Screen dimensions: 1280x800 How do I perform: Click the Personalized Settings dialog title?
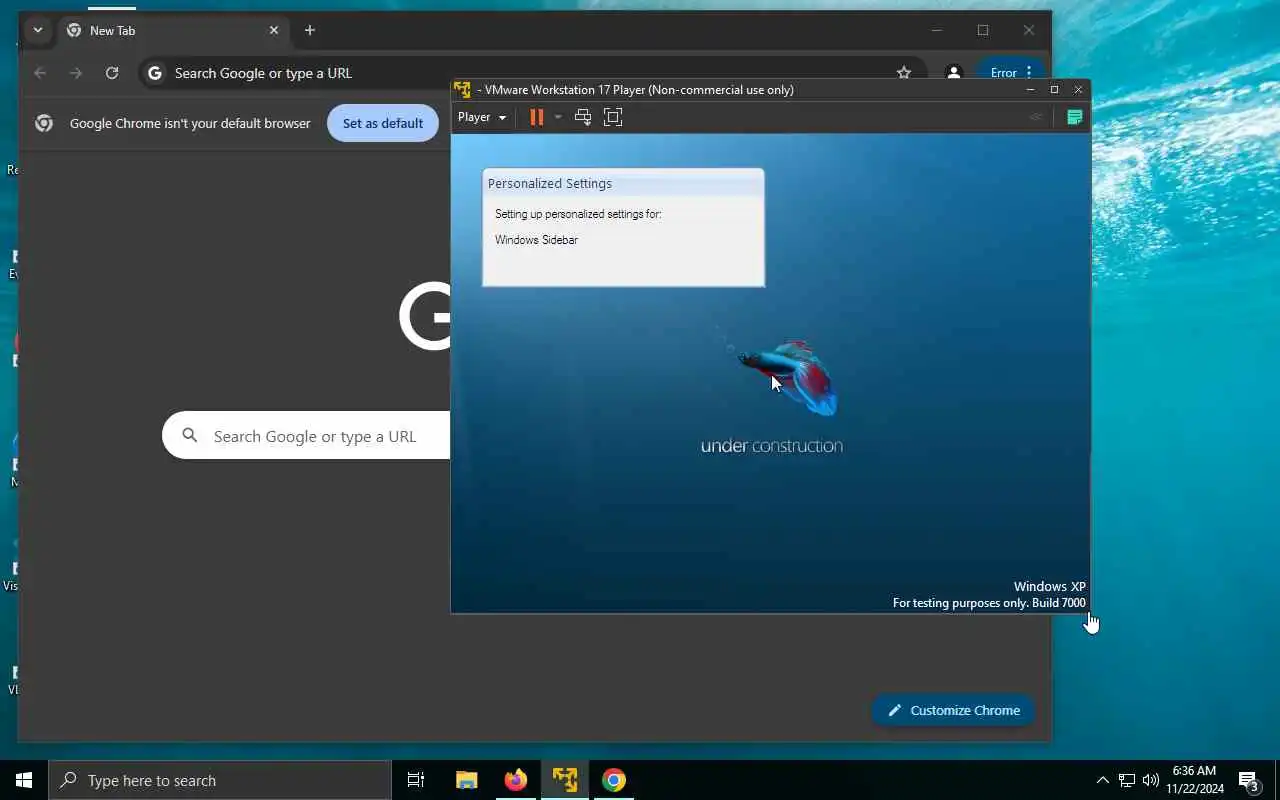(550, 183)
